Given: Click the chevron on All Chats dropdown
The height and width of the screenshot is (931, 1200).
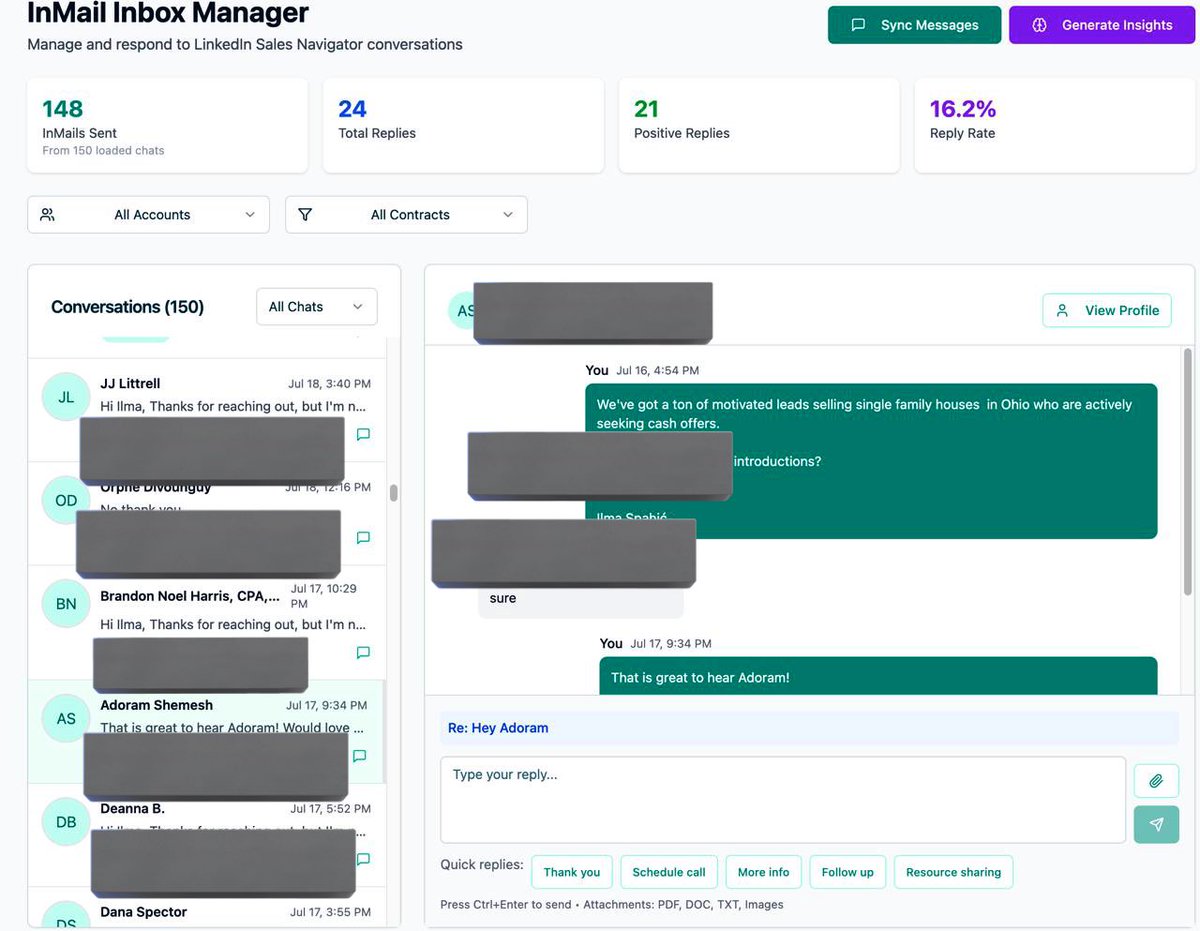Looking at the screenshot, I should (357, 307).
